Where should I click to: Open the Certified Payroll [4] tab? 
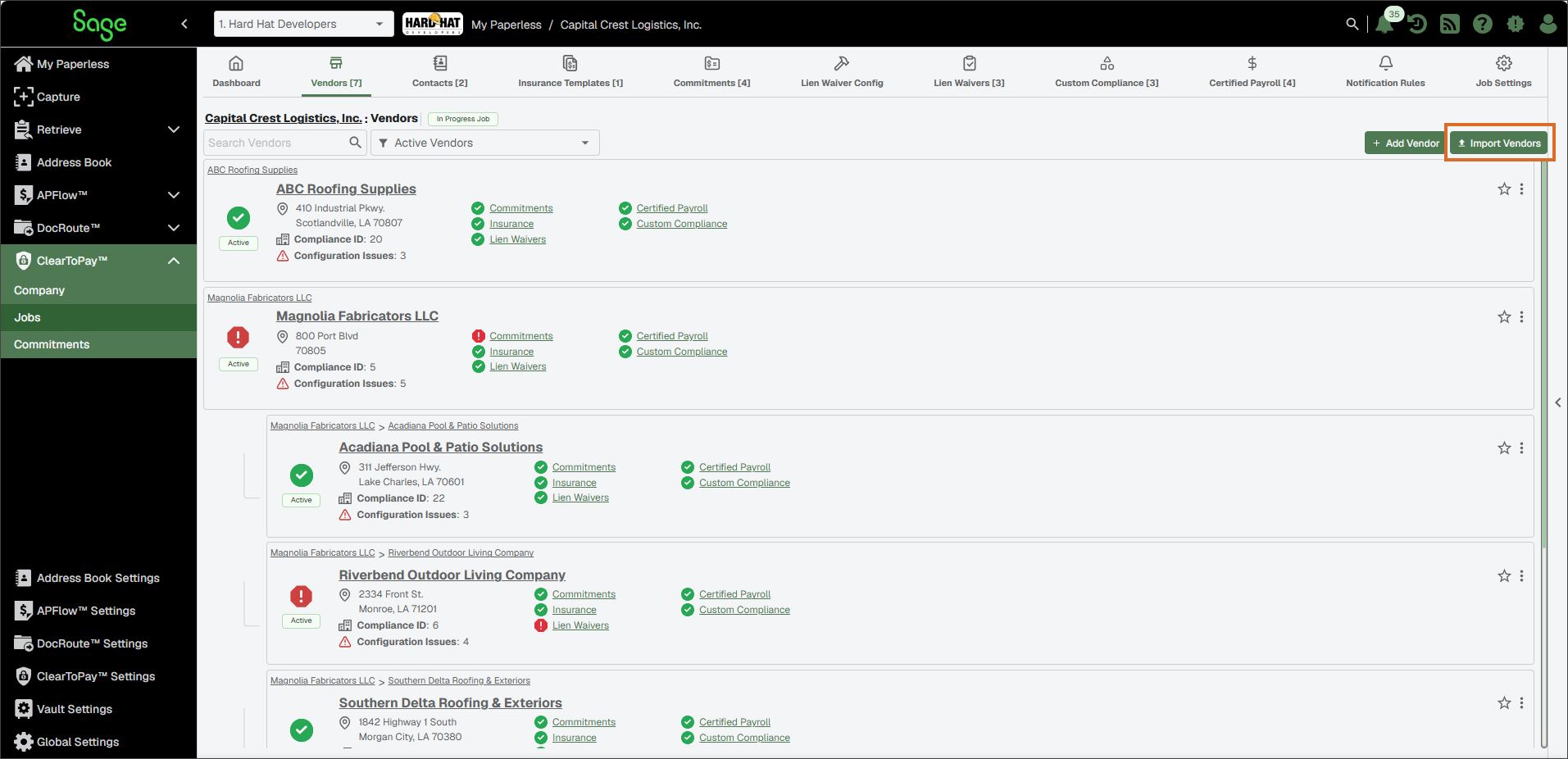coord(1252,71)
